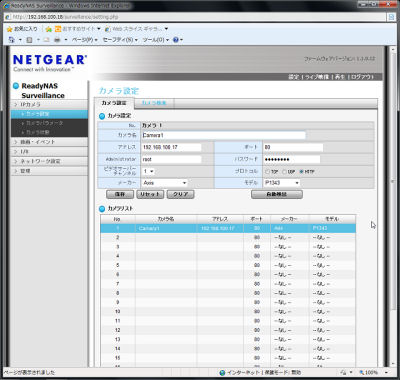Select camera list row number 15
Screen dimensions: 400x380
[x=228, y=358]
